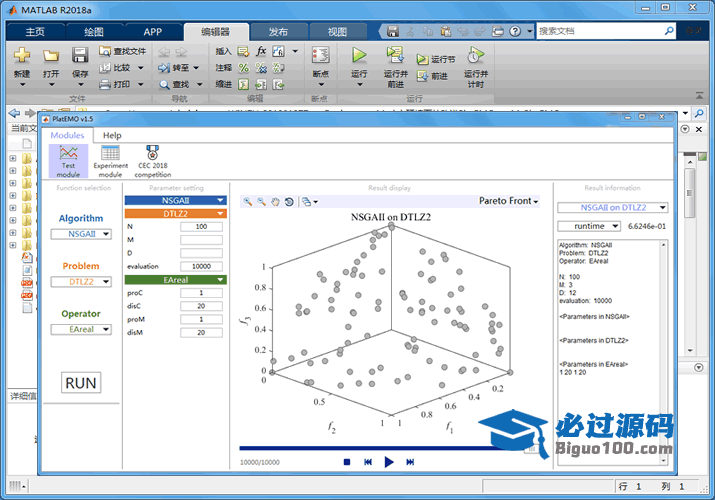Click the 保存 (Save) disk icon
Image resolution: width=715 pixels, height=500 pixels.
pos(80,55)
